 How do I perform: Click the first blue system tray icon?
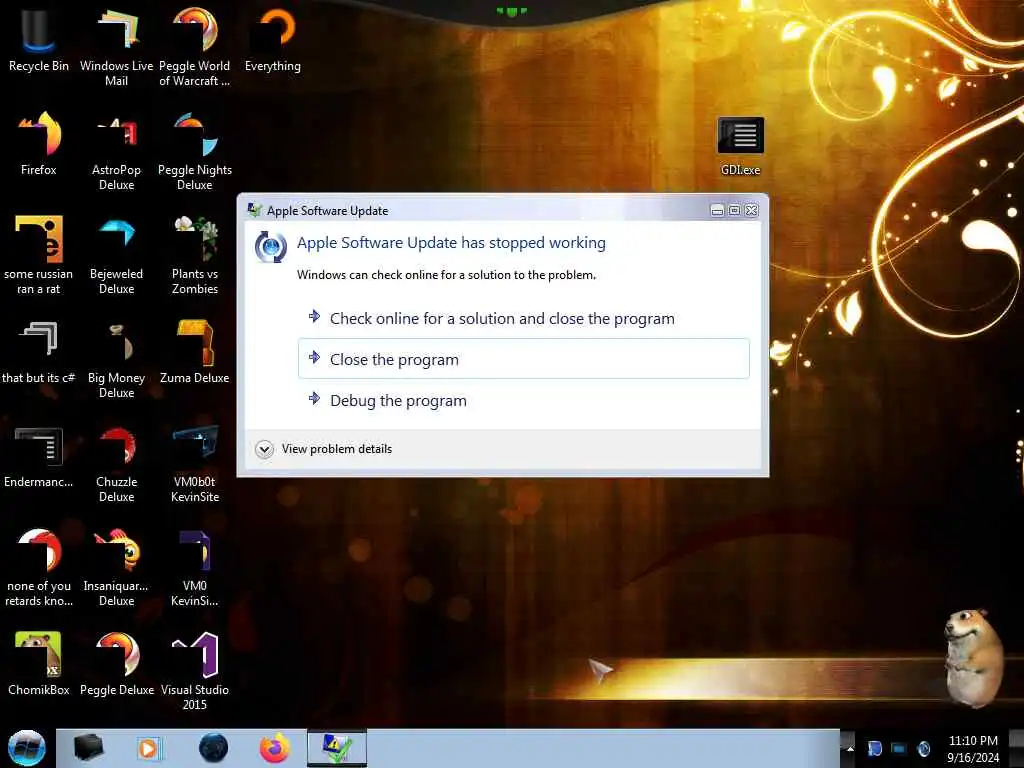point(874,748)
